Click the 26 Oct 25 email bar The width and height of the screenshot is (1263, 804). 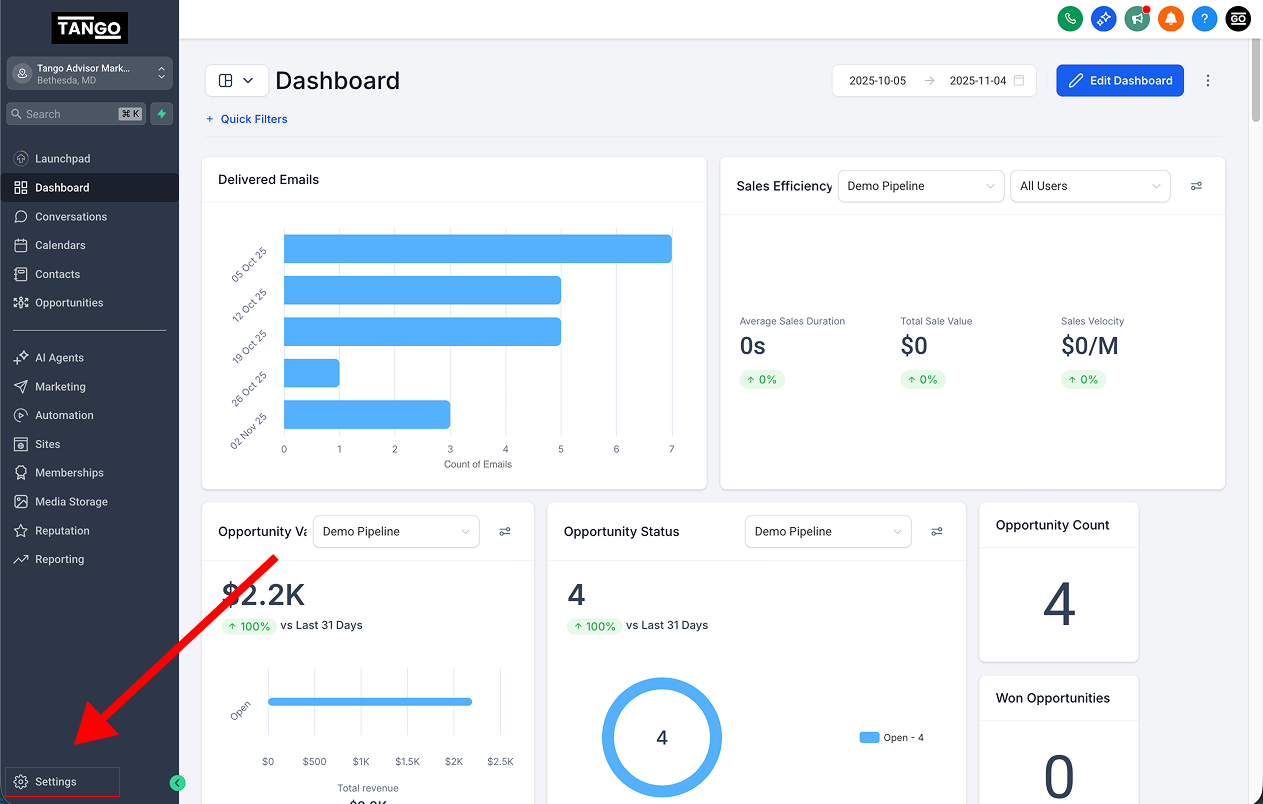point(311,373)
